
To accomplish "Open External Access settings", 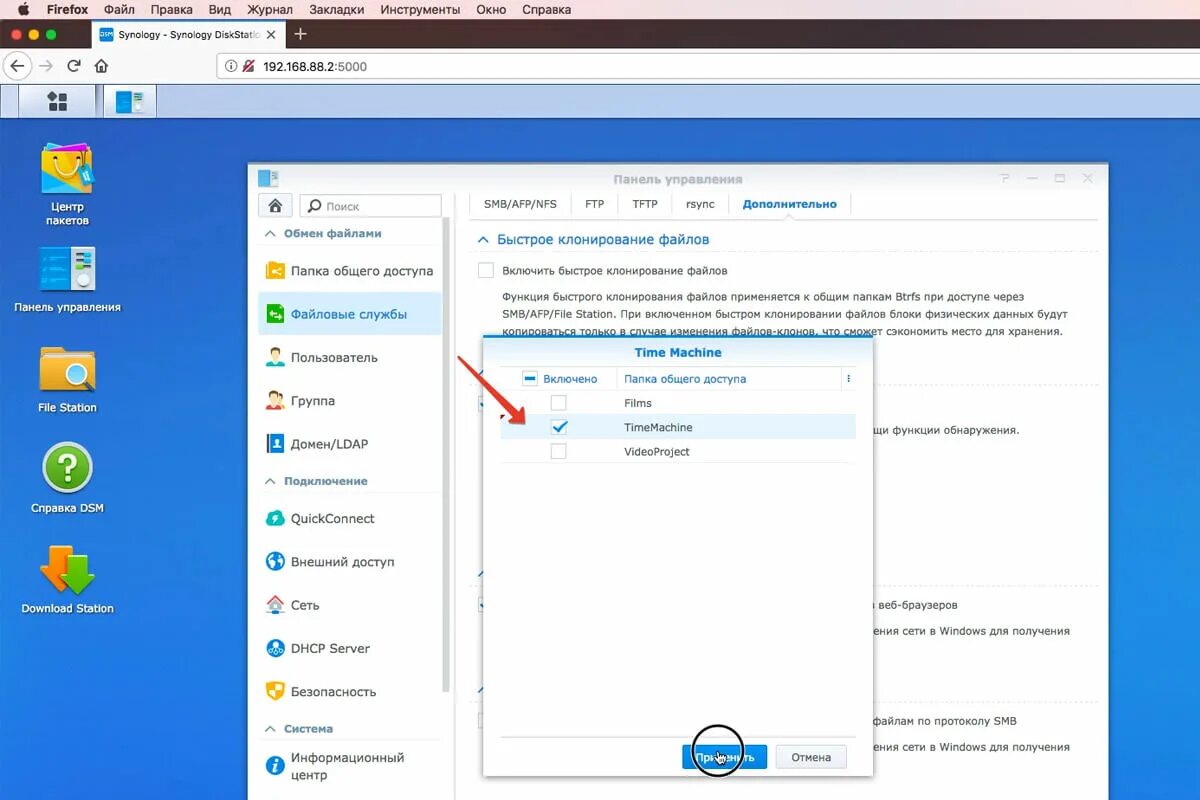I will coord(349,562).
